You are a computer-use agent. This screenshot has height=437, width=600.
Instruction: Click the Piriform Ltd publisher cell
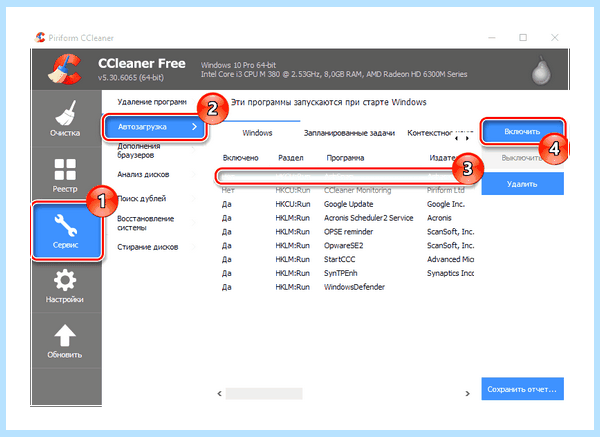[x=446, y=190]
